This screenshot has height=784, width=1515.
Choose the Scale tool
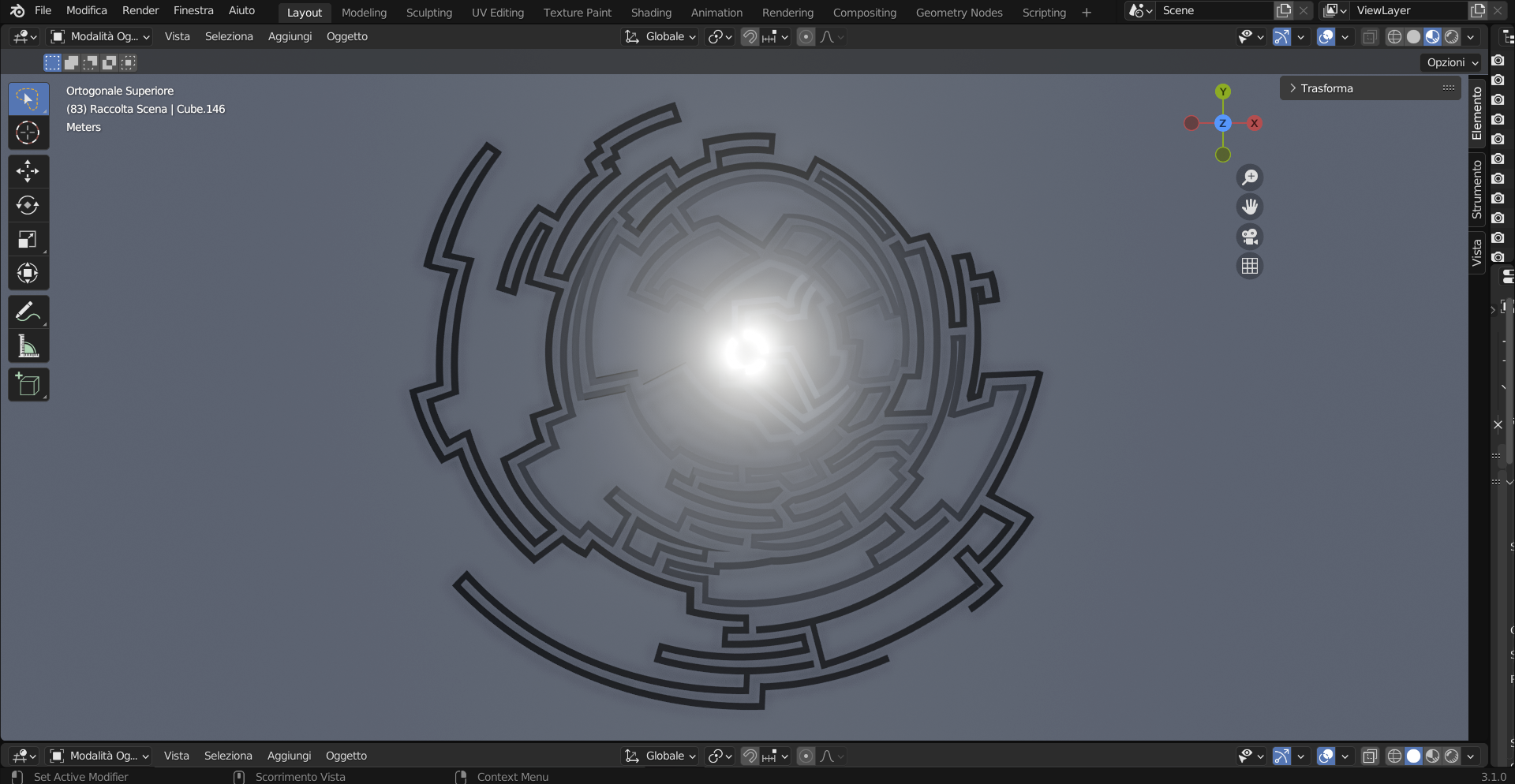[x=28, y=239]
